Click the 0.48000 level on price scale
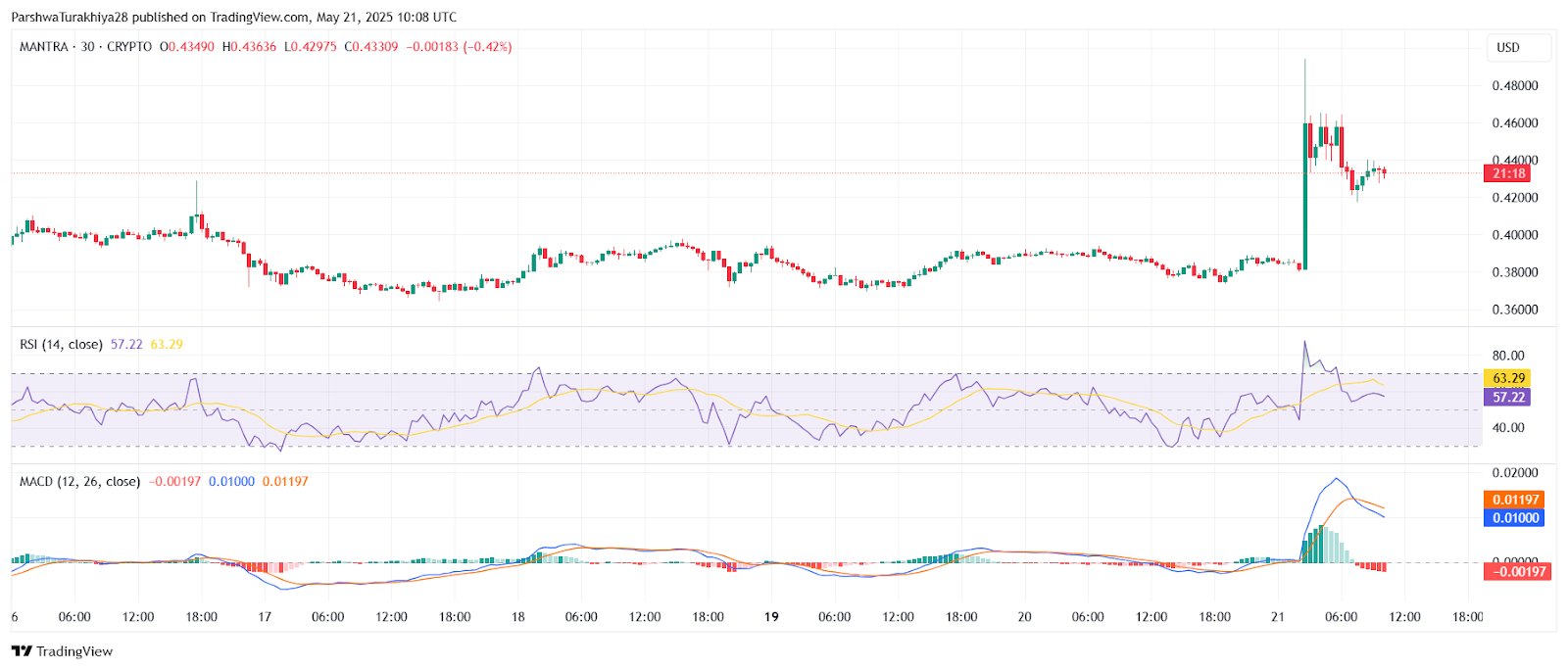Image resolution: width=1568 pixels, height=670 pixels. coord(1514,86)
